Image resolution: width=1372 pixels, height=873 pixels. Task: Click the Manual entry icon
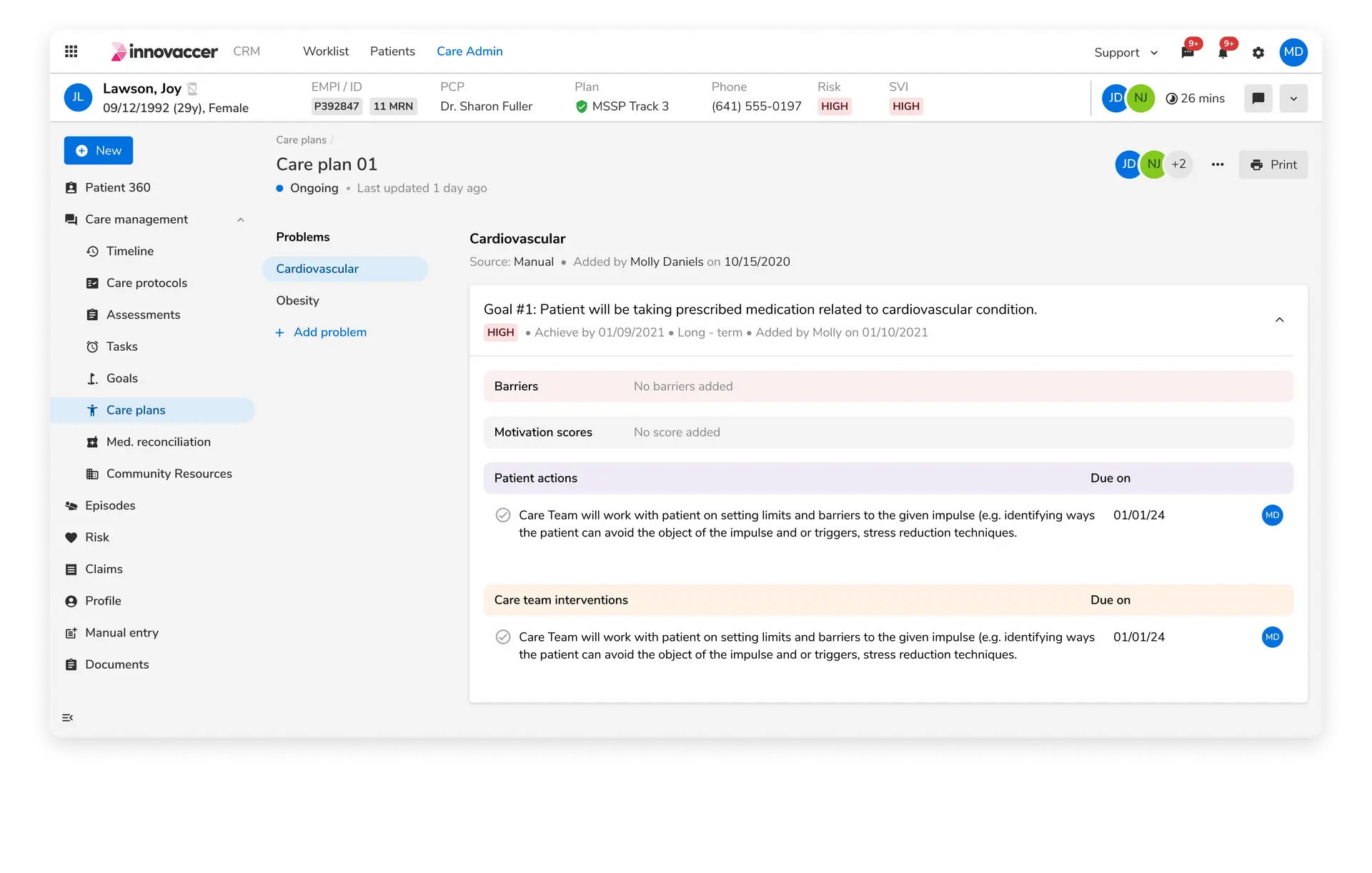click(x=71, y=633)
